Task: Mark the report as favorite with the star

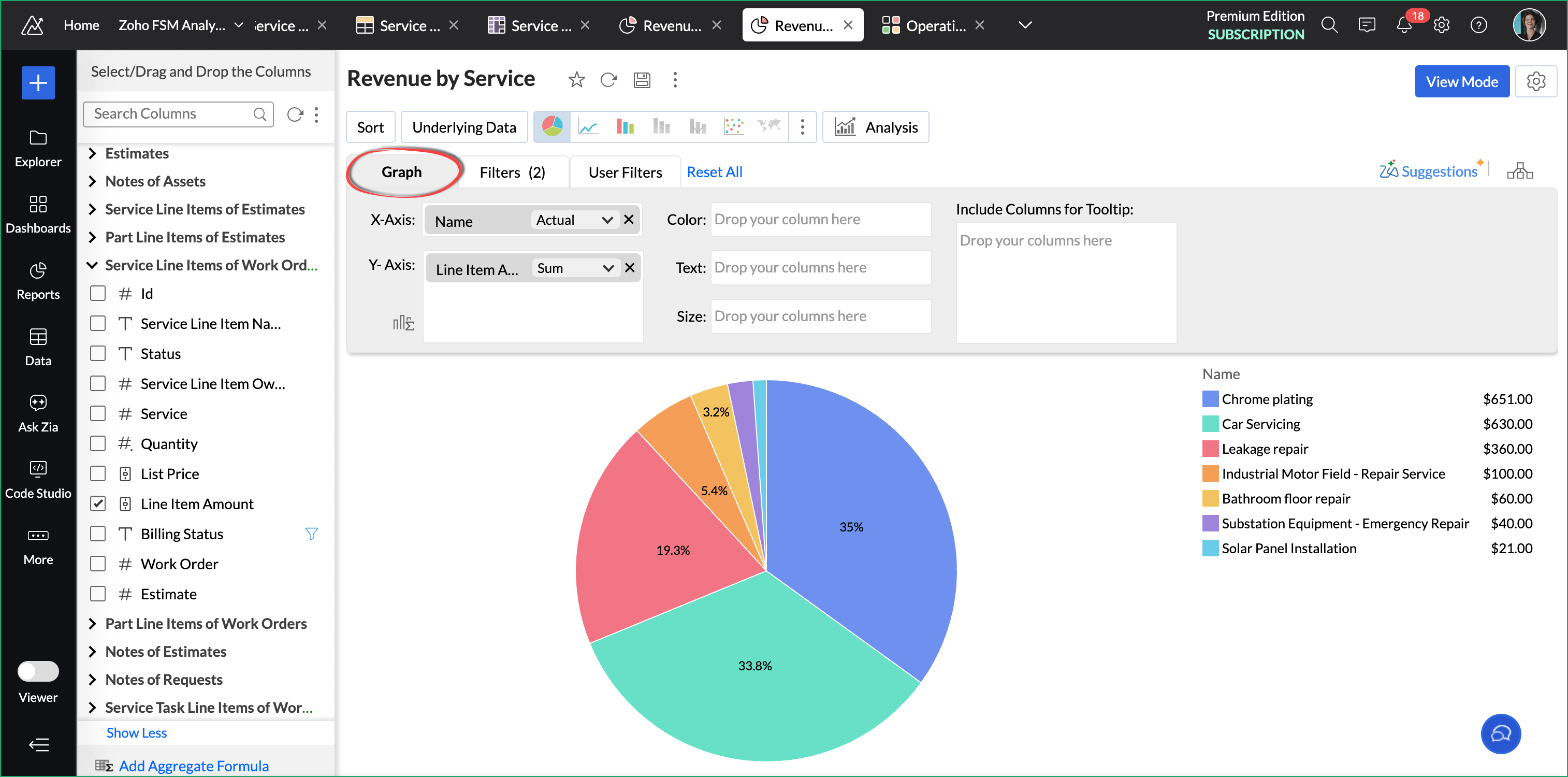Action: click(576, 80)
